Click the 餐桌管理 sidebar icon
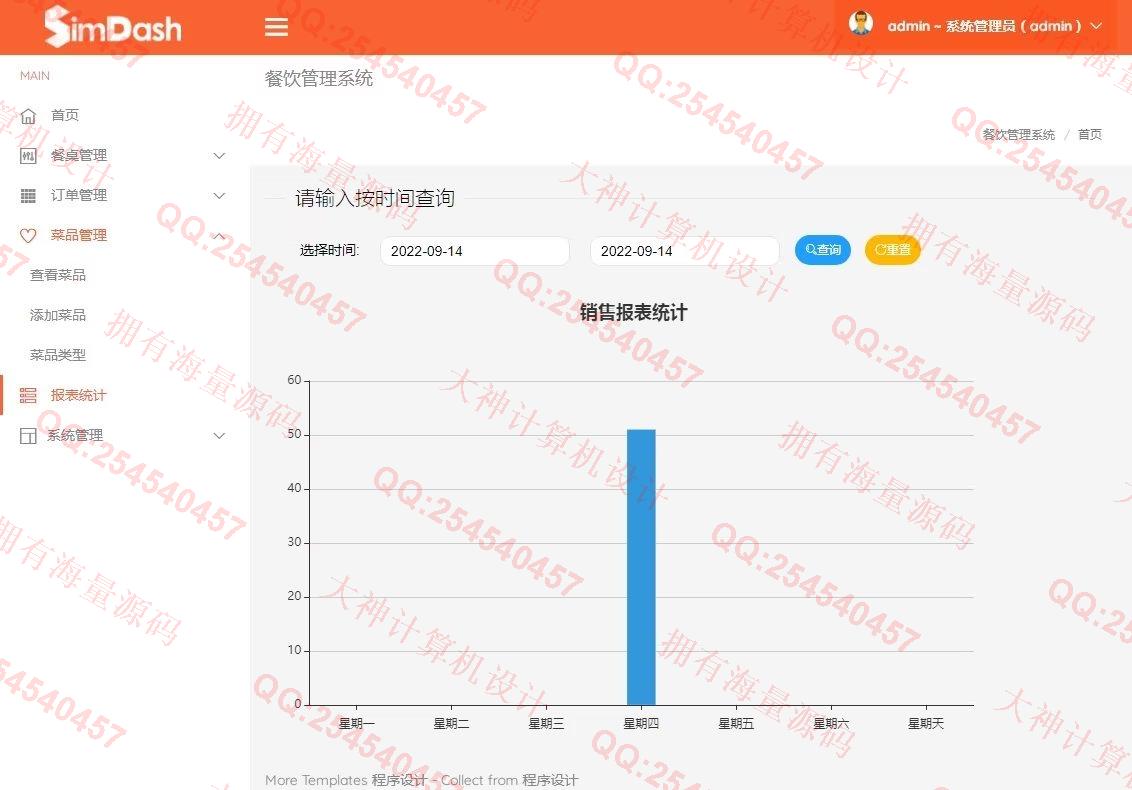 pos(28,155)
